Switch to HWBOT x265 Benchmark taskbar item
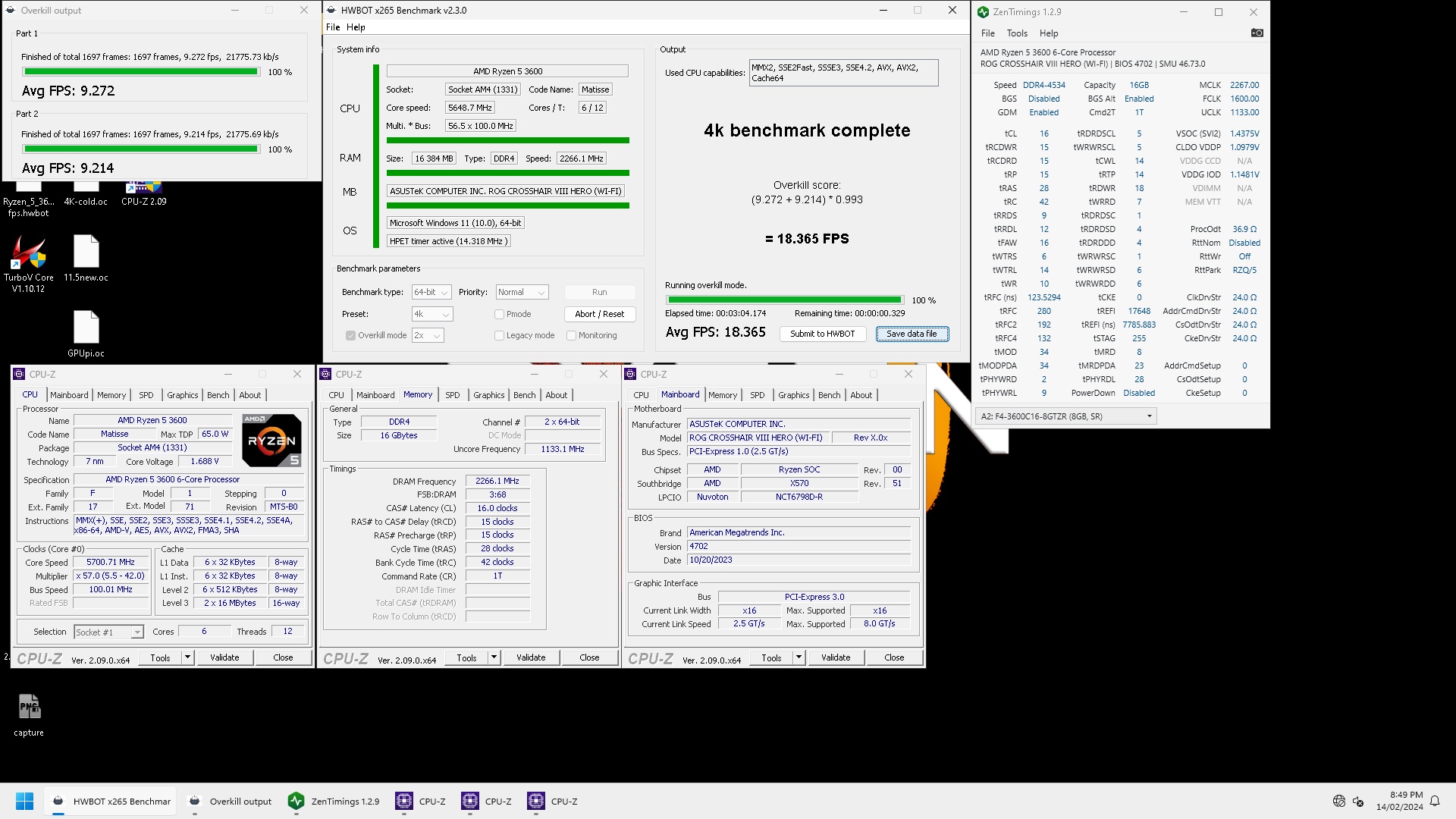Screen dimensions: 1456x819 [x=111, y=801]
